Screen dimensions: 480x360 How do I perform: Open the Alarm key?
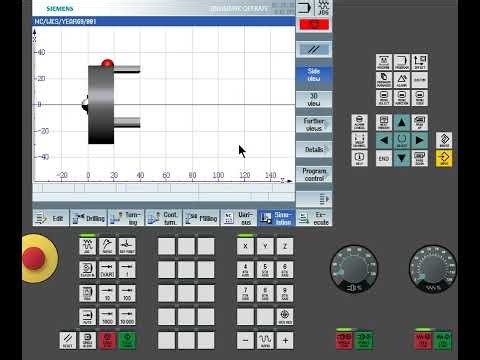(402, 80)
